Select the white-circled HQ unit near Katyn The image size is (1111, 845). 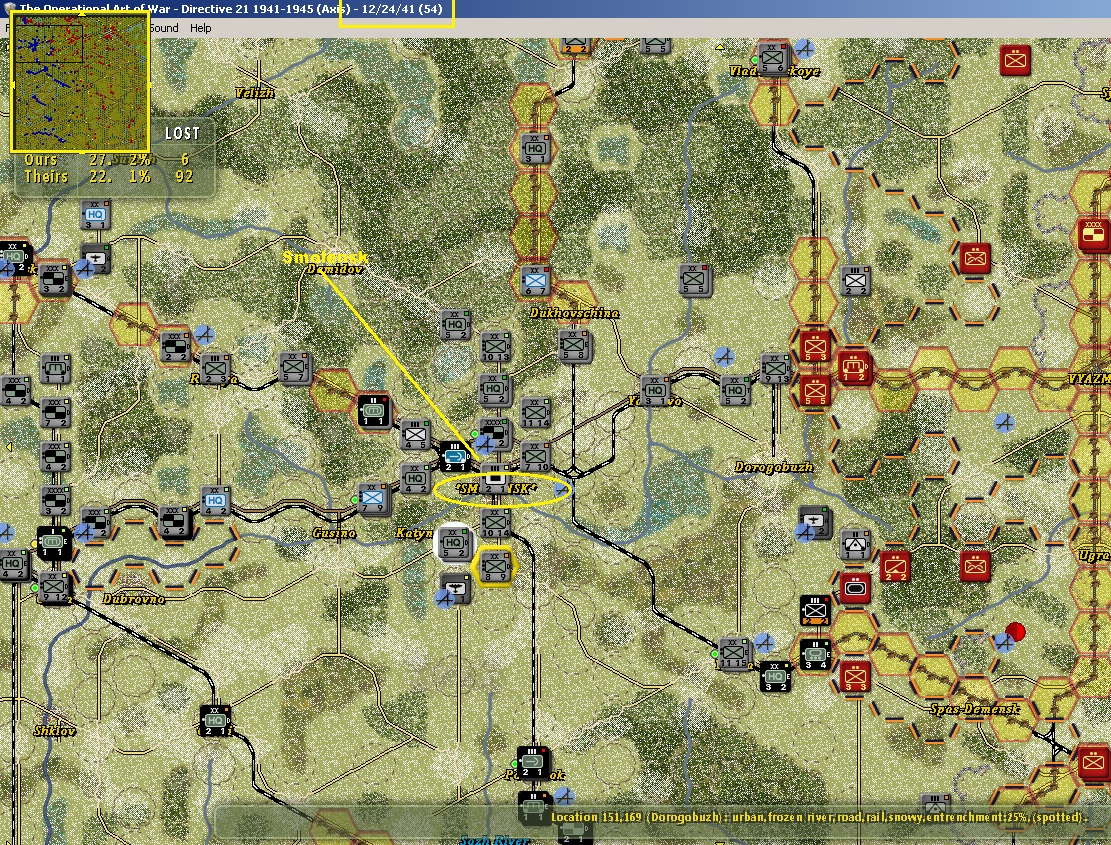pos(453,544)
